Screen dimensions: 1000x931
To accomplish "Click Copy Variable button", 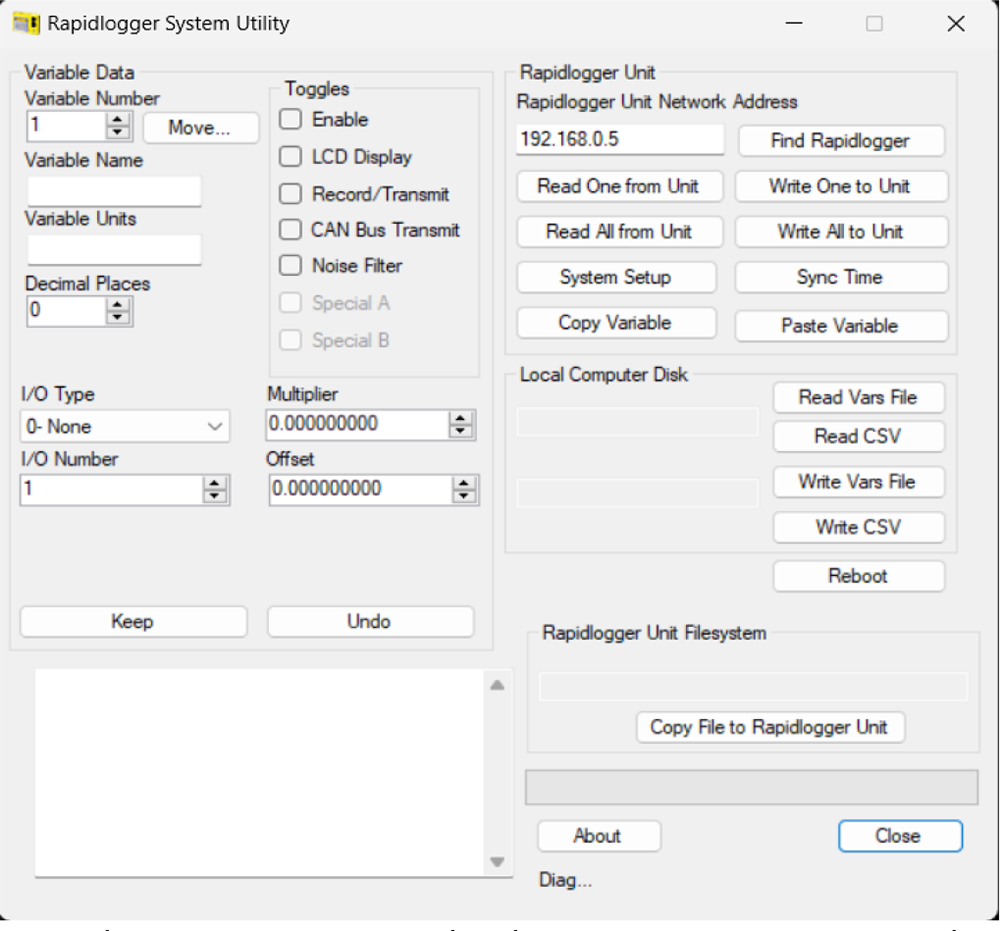I will tap(616, 323).
